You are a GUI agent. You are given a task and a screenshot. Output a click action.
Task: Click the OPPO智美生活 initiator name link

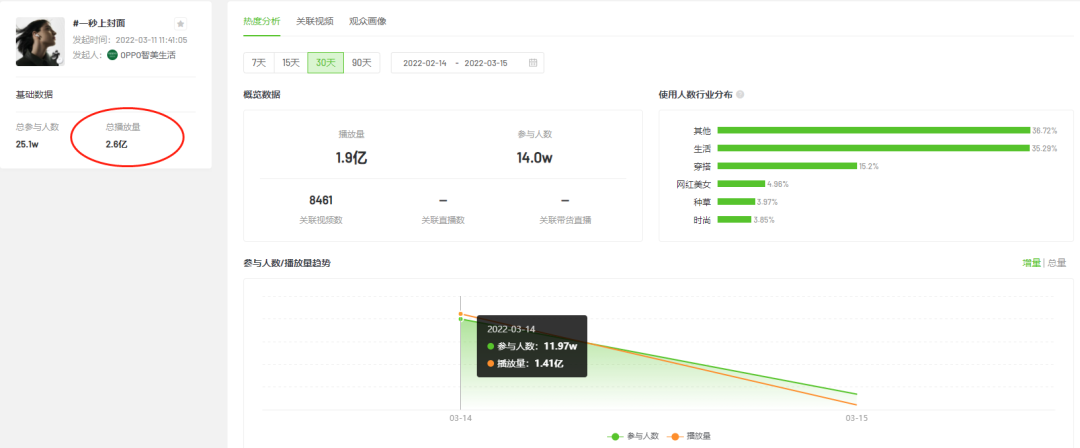147,55
